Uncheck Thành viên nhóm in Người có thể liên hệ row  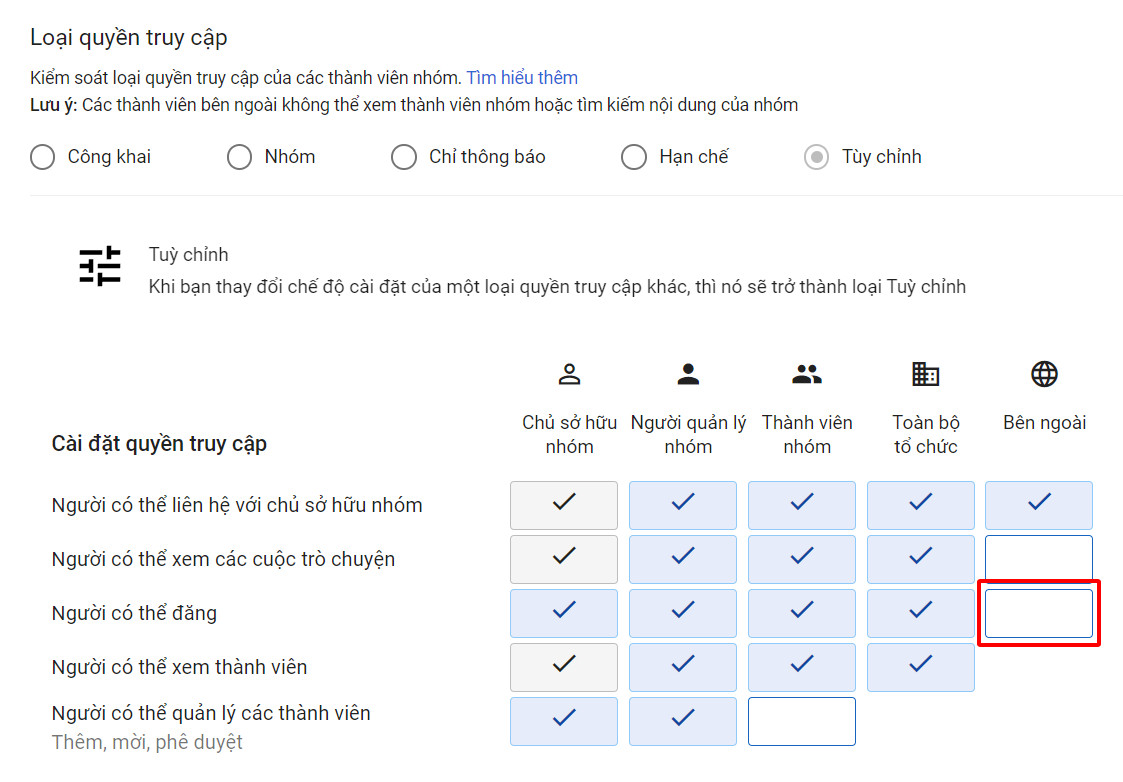(801, 505)
